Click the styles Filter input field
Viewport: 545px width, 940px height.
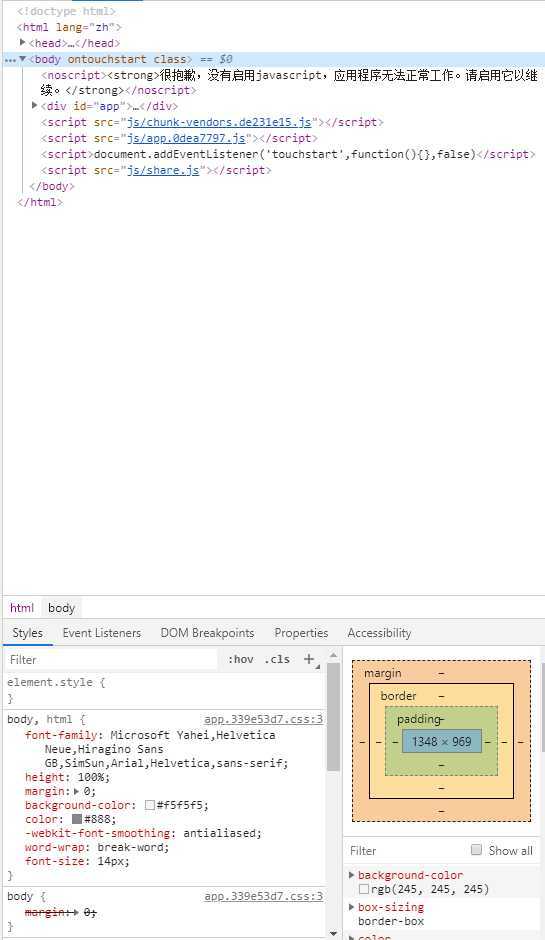point(112,659)
